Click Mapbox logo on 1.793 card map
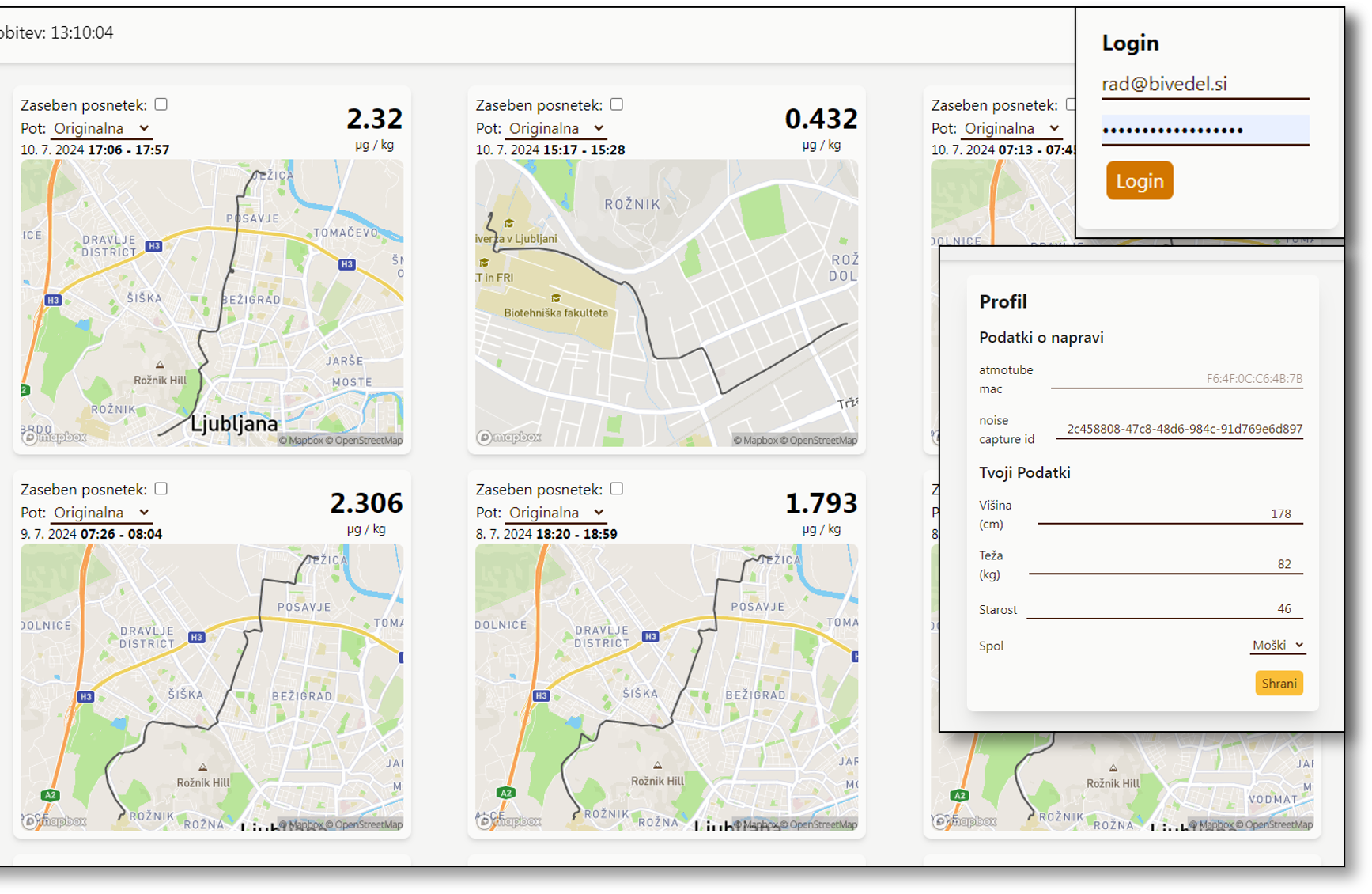1372x894 pixels. (x=509, y=821)
